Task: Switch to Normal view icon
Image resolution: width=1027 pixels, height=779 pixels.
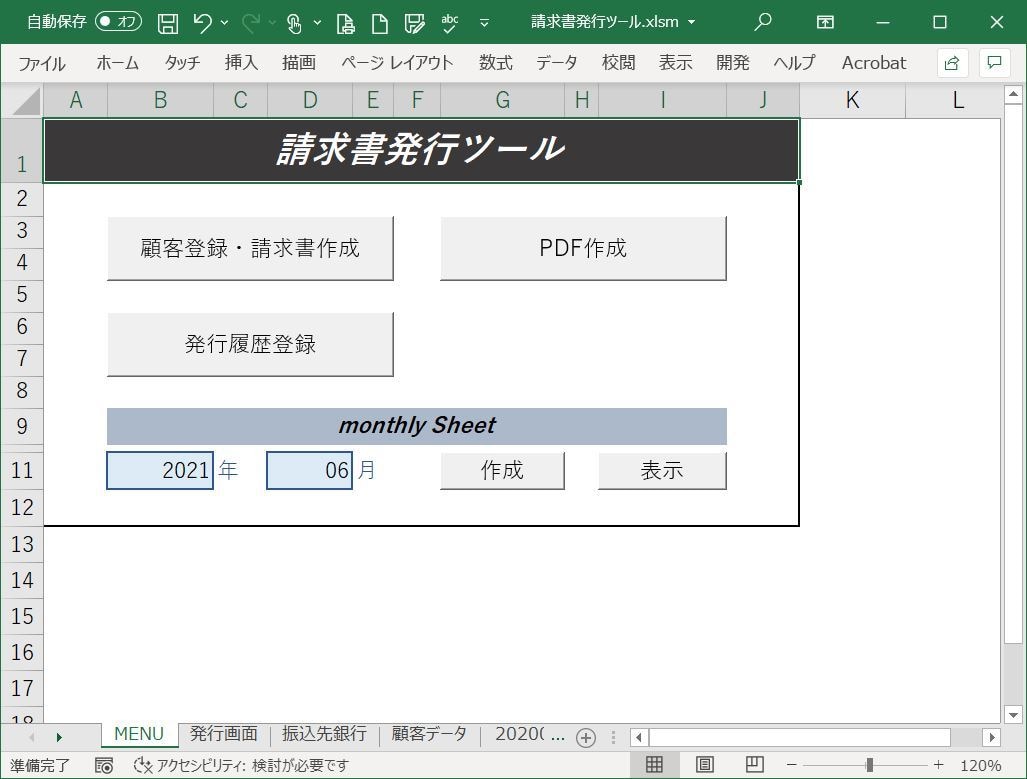Action: click(x=654, y=765)
